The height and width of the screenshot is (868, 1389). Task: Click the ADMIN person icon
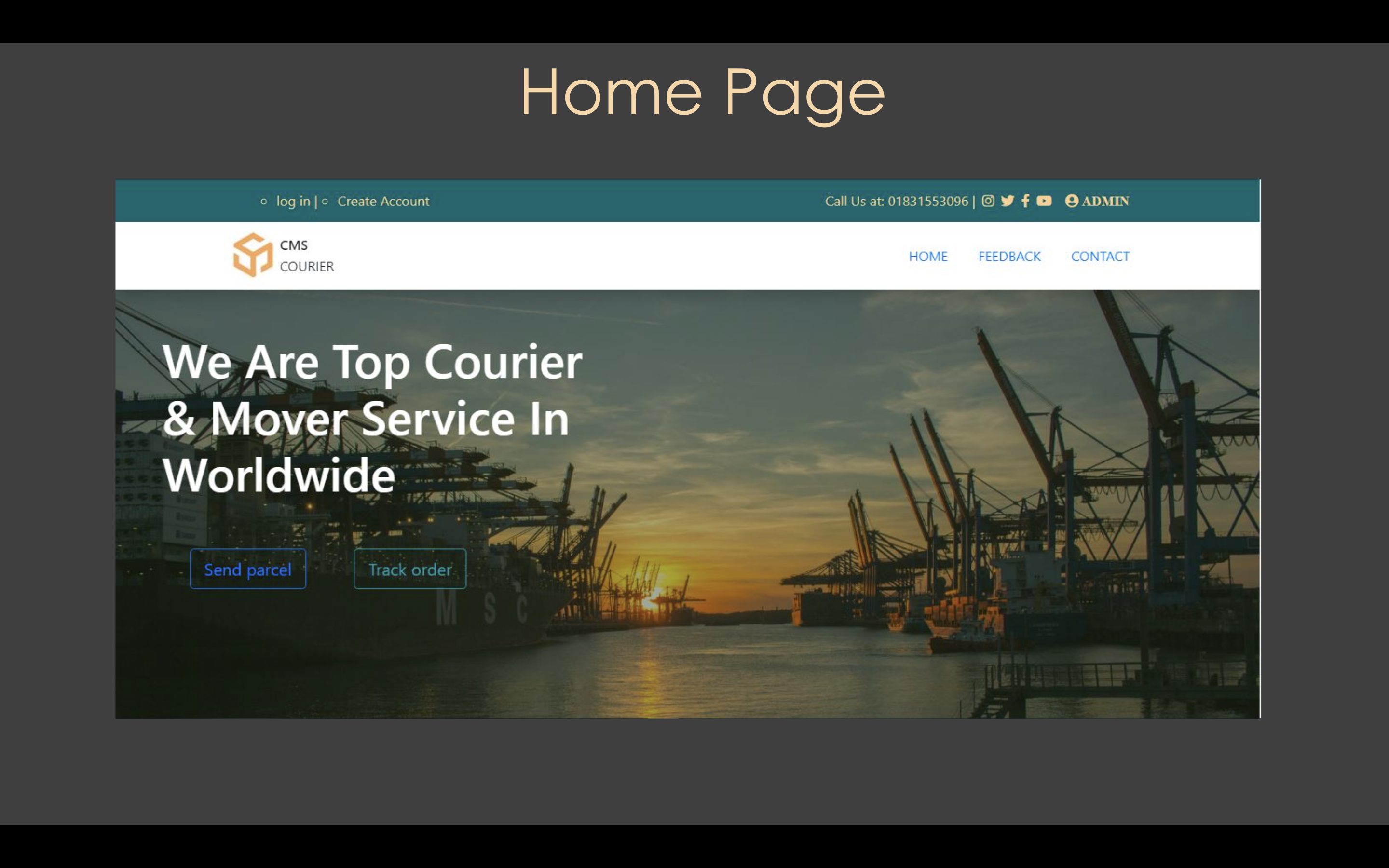1073,201
